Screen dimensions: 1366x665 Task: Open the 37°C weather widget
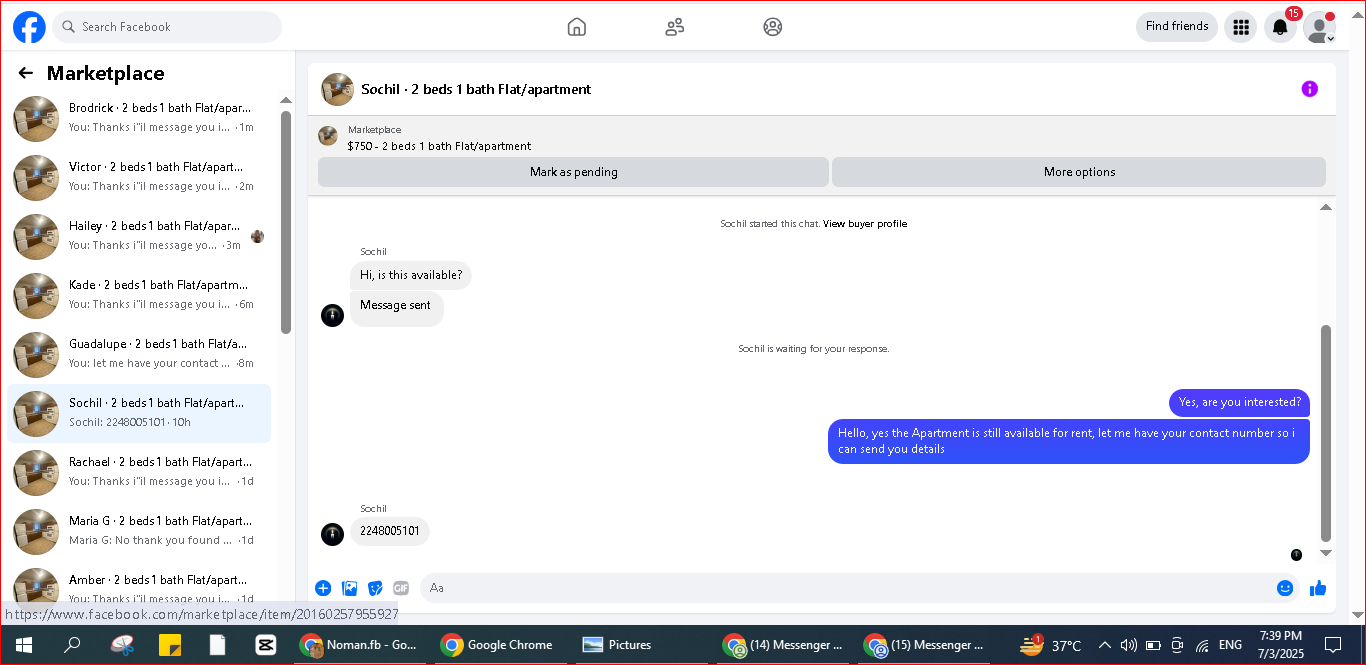1050,645
